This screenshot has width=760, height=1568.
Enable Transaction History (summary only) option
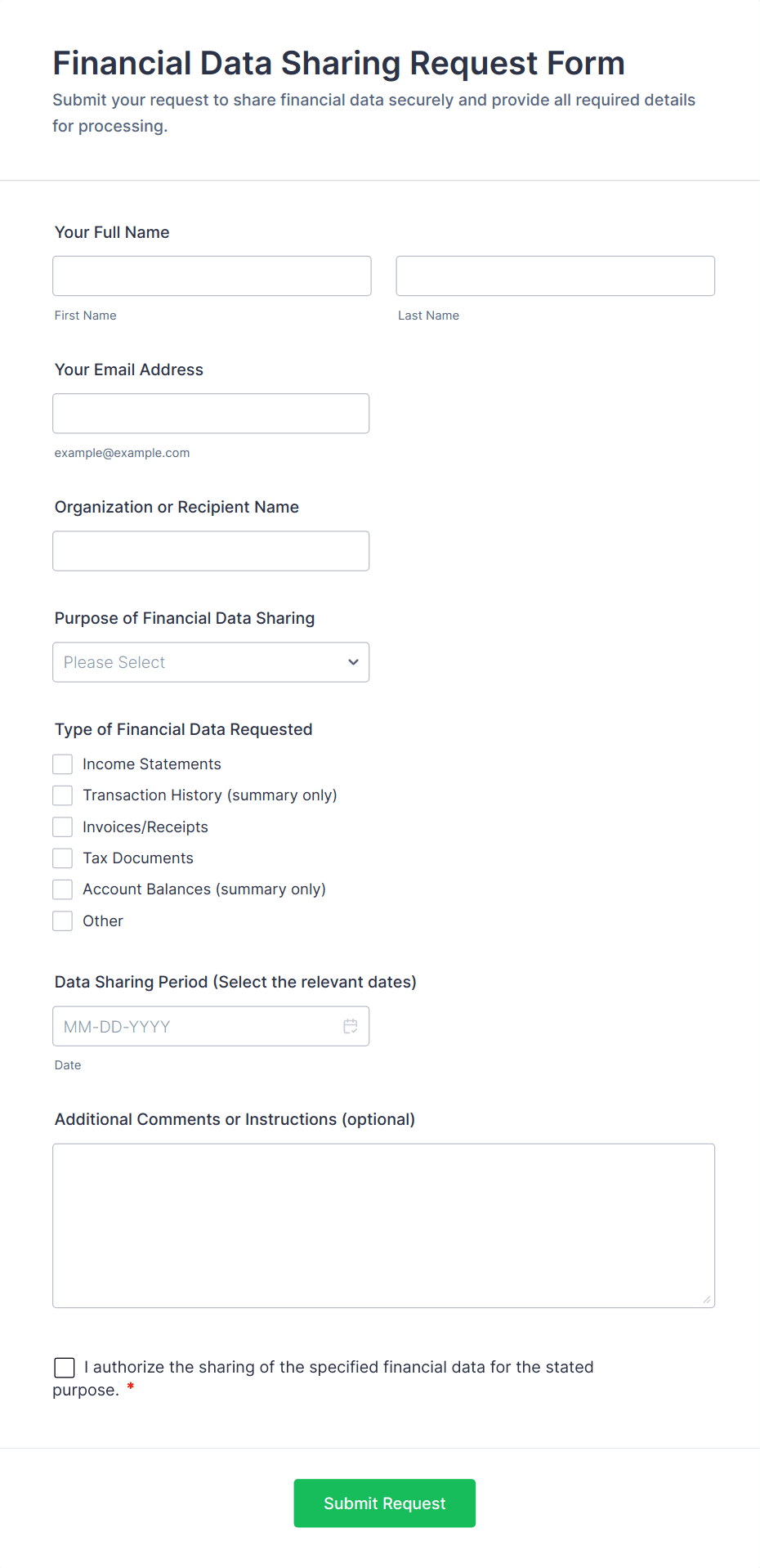point(62,795)
